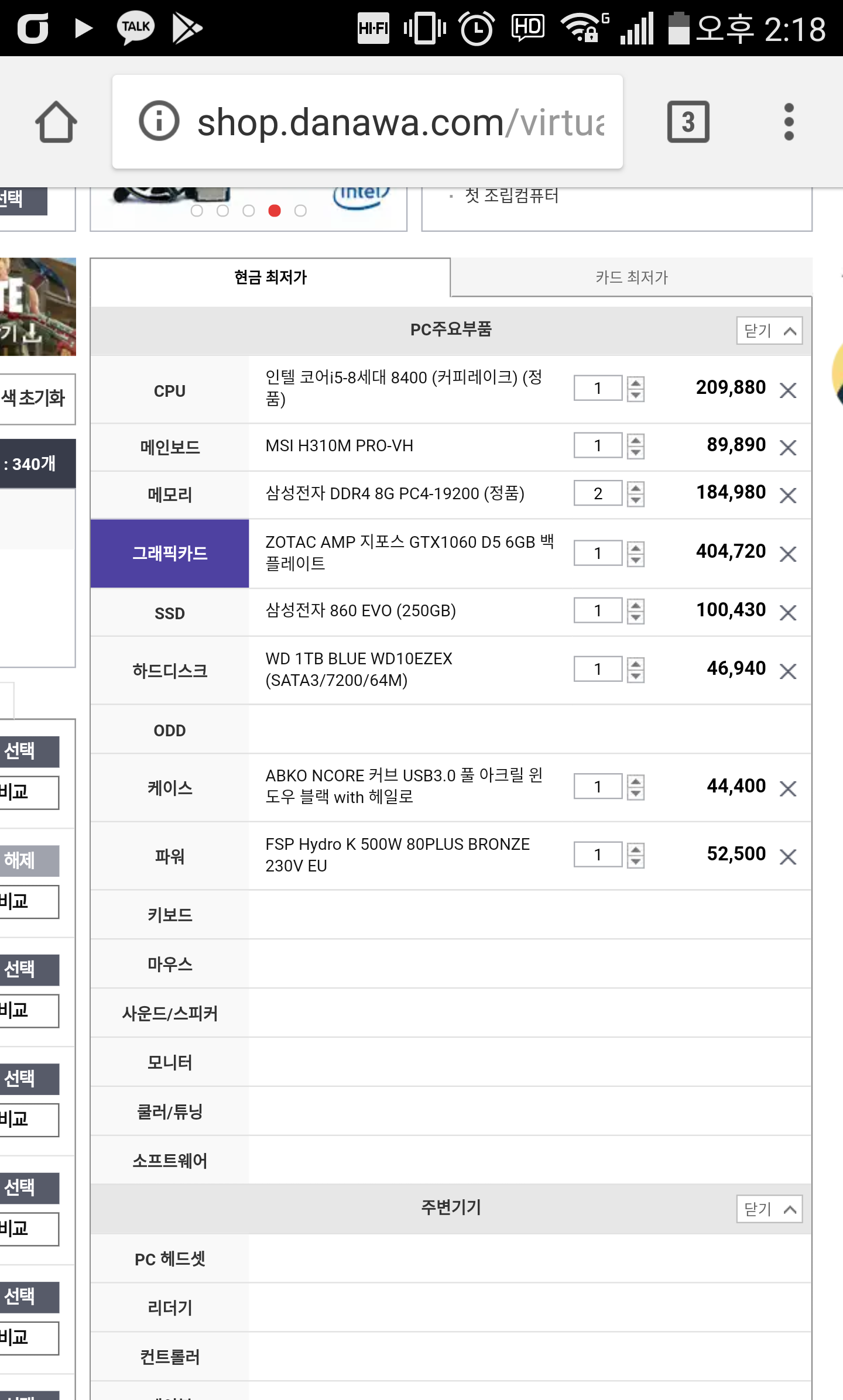Image resolution: width=843 pixels, height=1400 pixels.
Task: Open the FSP Hydro K 500W link
Action: click(397, 855)
